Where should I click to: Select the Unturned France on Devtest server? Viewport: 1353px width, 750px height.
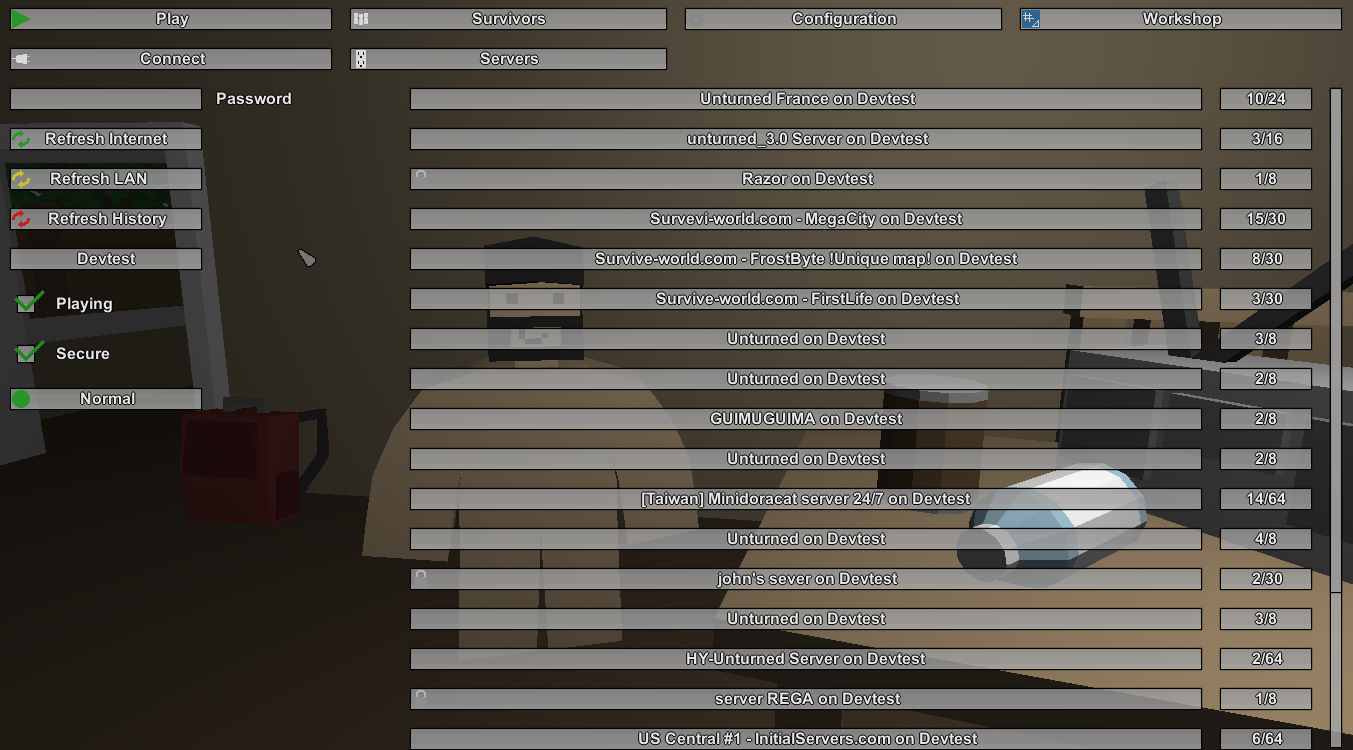(x=806, y=99)
